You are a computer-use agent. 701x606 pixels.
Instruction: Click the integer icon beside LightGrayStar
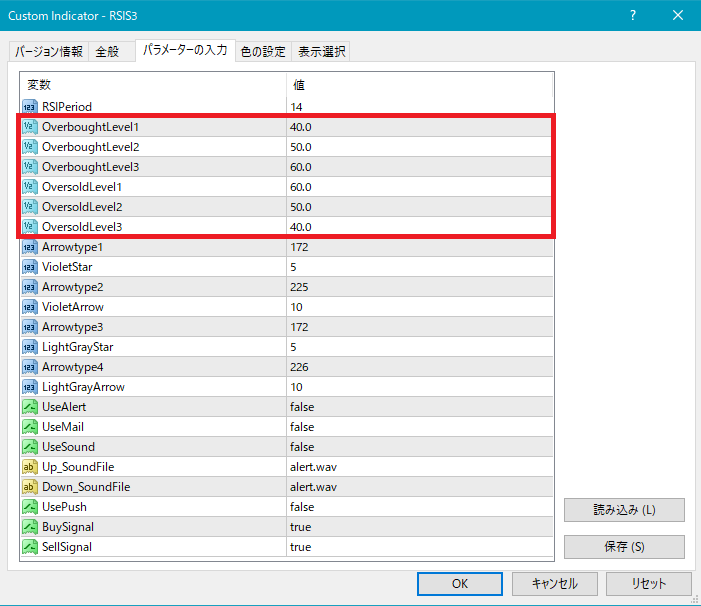coord(30,347)
